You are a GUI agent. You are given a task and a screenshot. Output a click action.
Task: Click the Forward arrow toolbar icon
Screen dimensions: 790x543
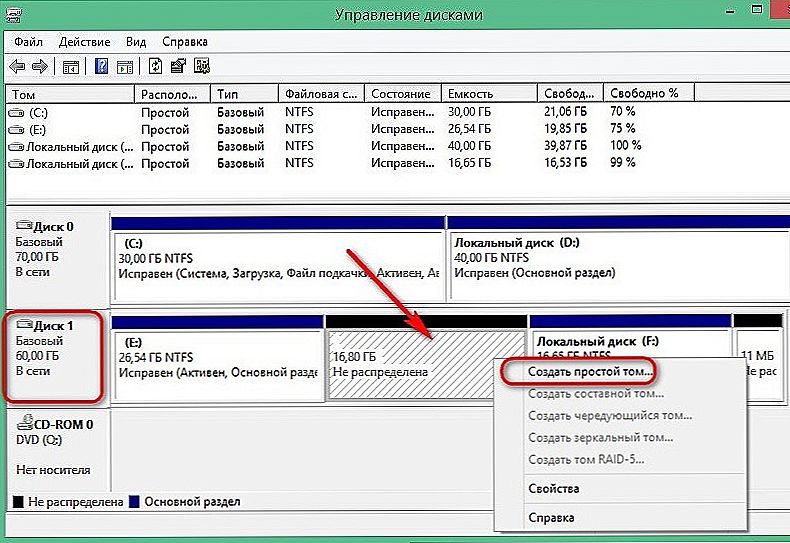(x=39, y=67)
